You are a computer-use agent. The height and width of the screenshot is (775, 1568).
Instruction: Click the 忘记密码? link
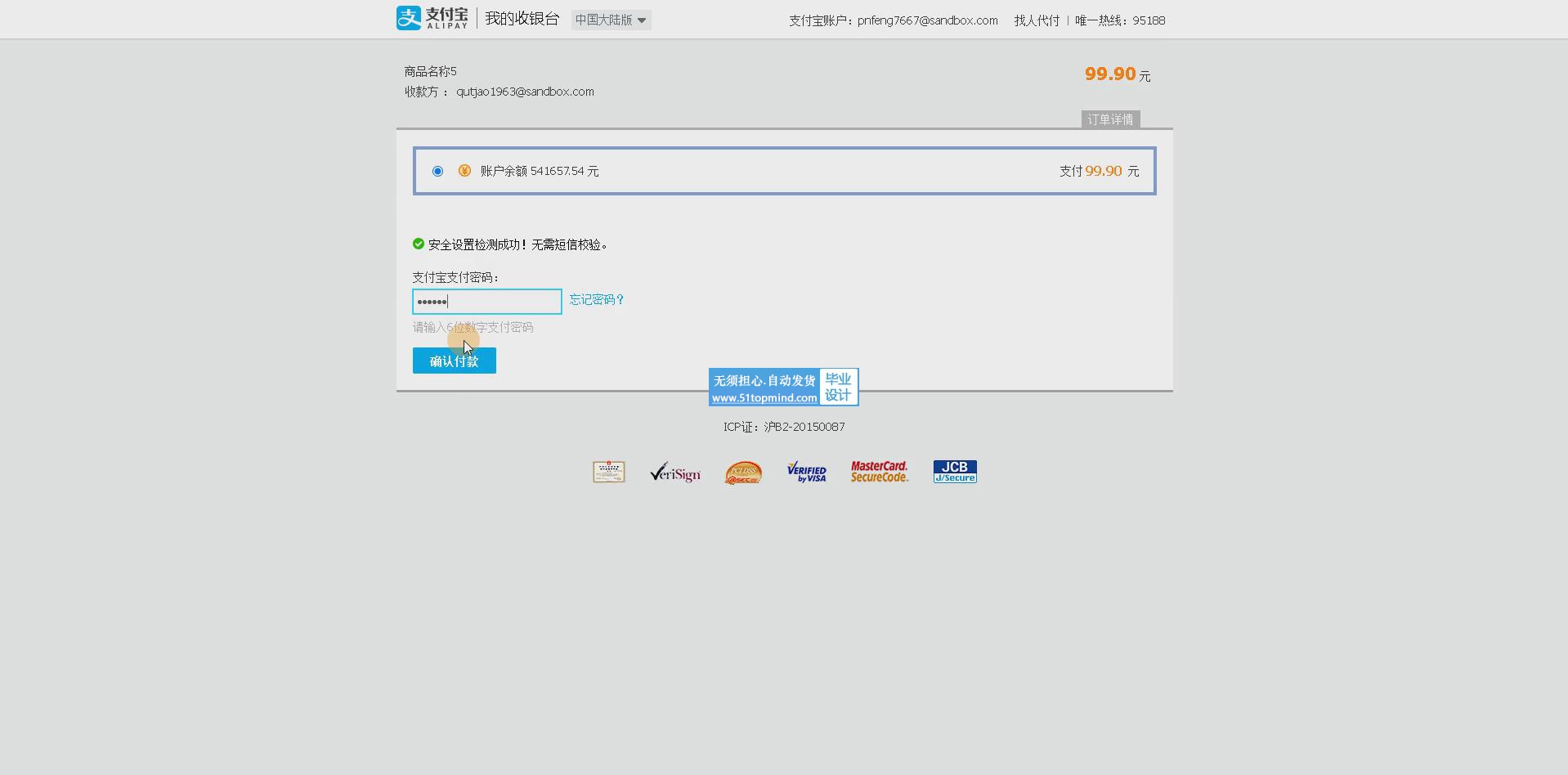point(597,299)
